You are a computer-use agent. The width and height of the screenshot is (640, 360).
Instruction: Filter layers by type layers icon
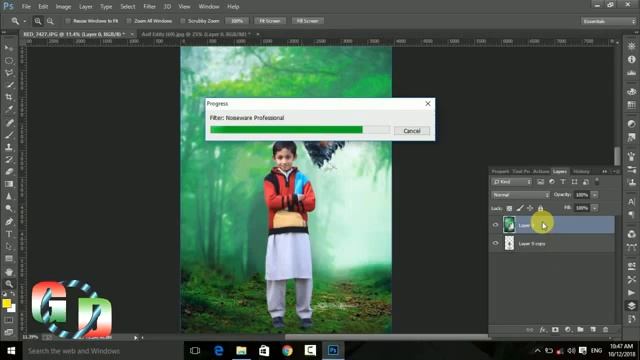coord(563,182)
